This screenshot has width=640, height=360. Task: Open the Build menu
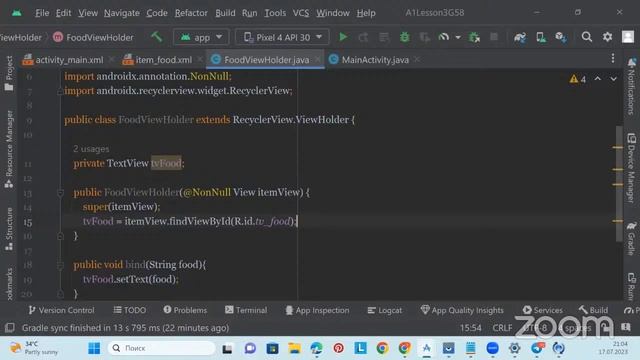(x=225, y=13)
